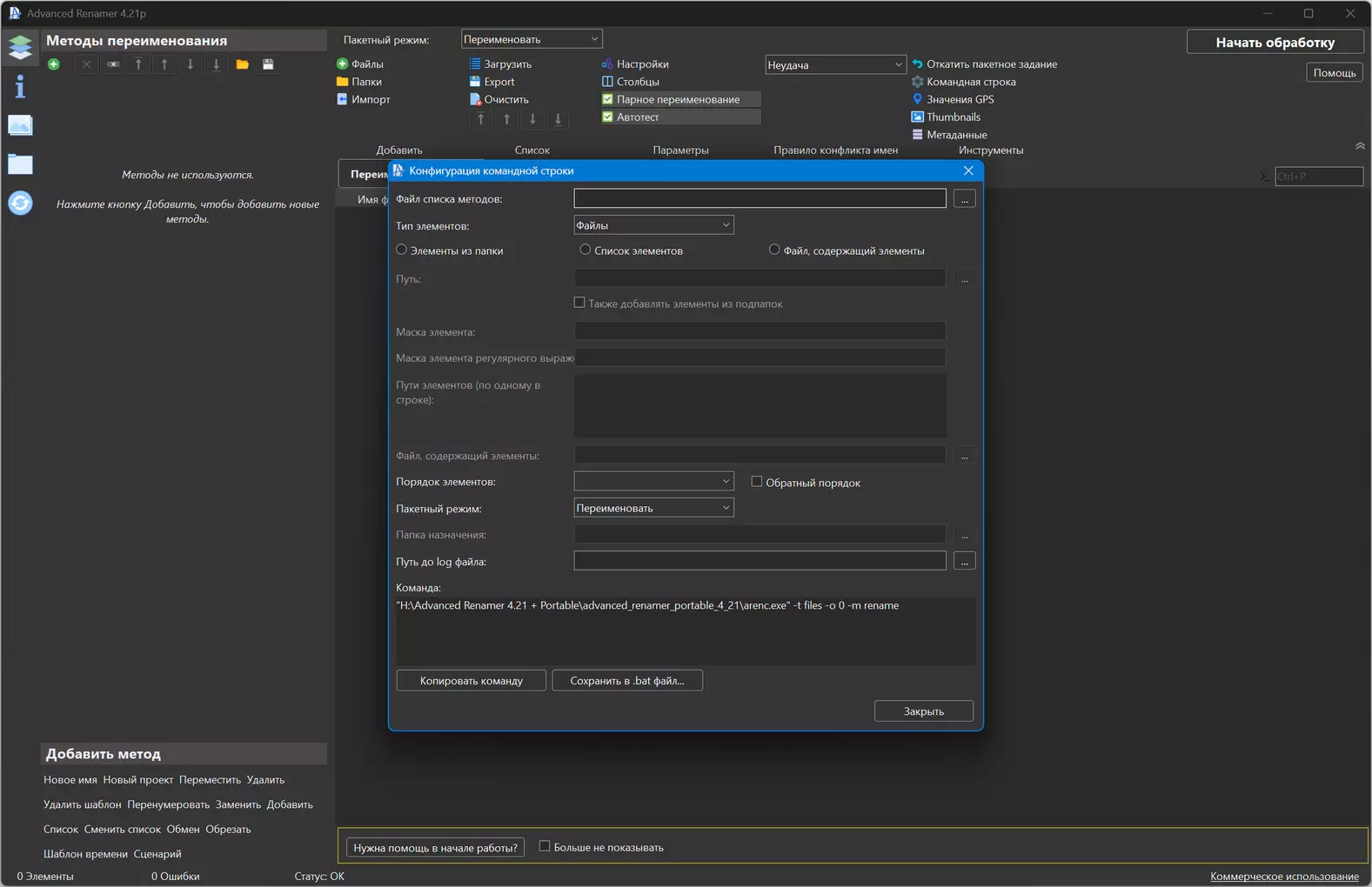Image resolution: width=1372 pixels, height=887 pixels.
Task: Click Сохранить в .bat файл button
Action: coord(627,681)
